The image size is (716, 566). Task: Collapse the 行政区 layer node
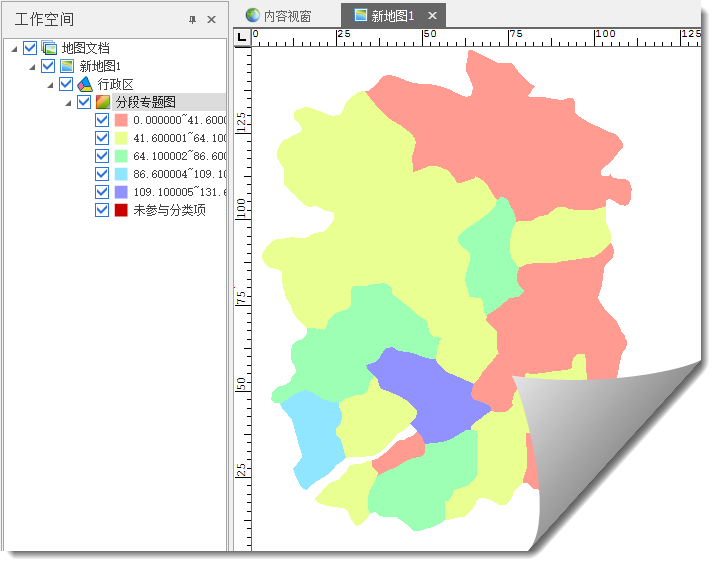(50, 84)
